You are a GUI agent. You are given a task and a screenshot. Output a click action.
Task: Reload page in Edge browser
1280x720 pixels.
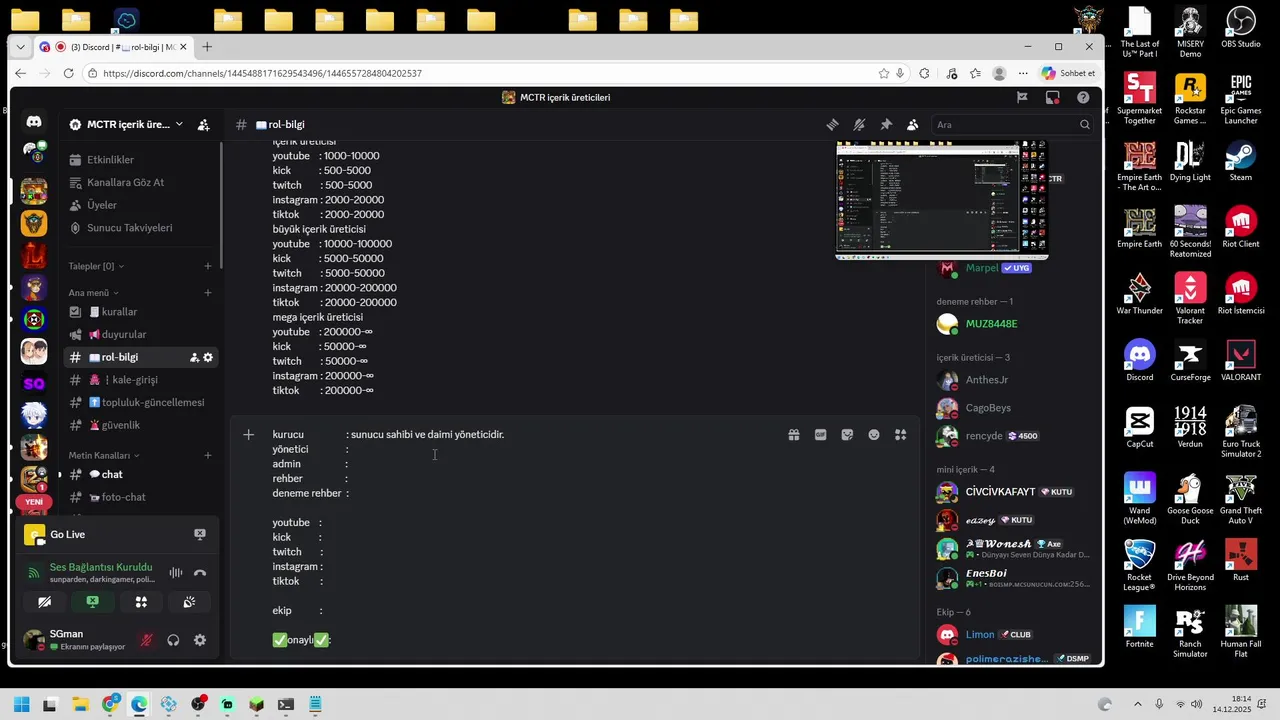pos(68,73)
